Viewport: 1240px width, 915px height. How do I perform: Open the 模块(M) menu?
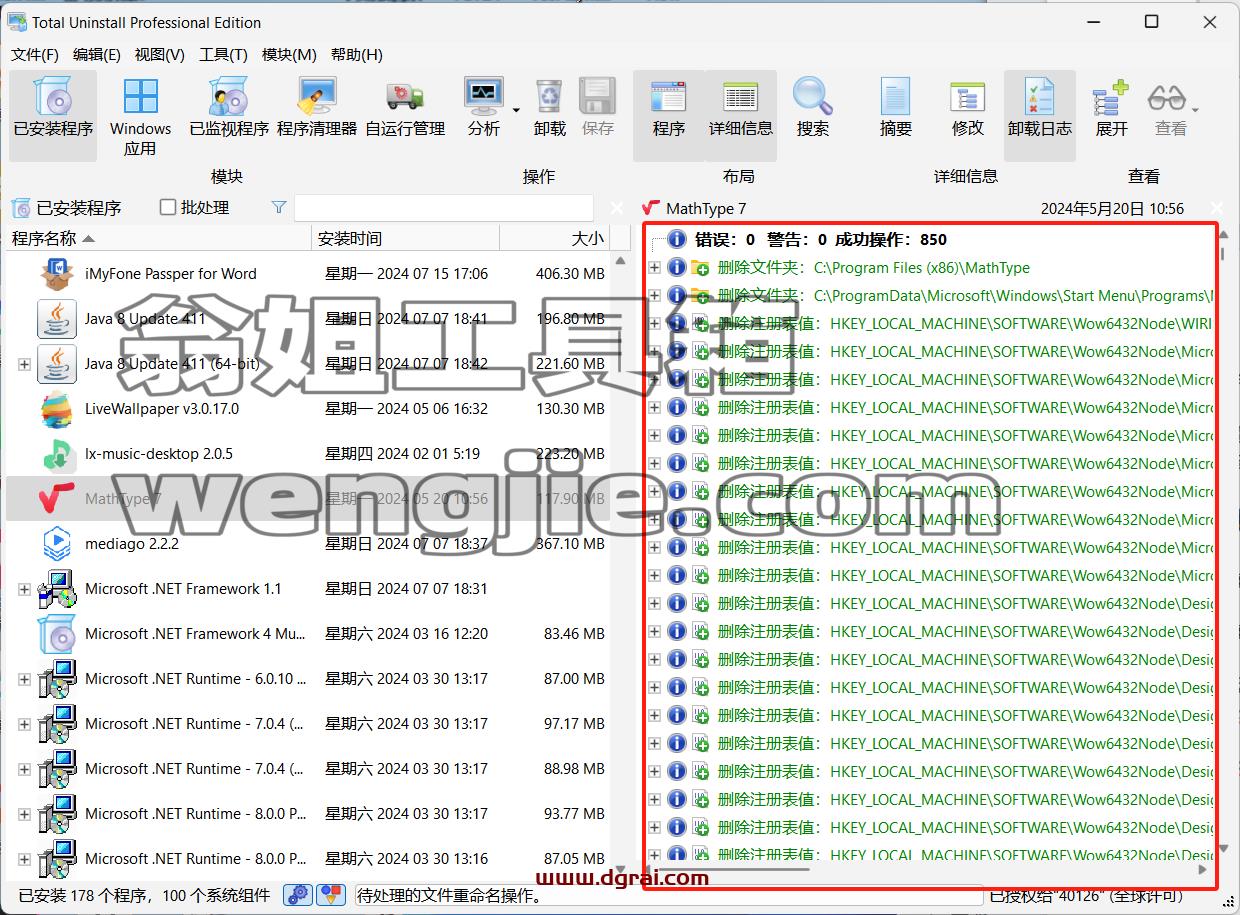pos(289,55)
